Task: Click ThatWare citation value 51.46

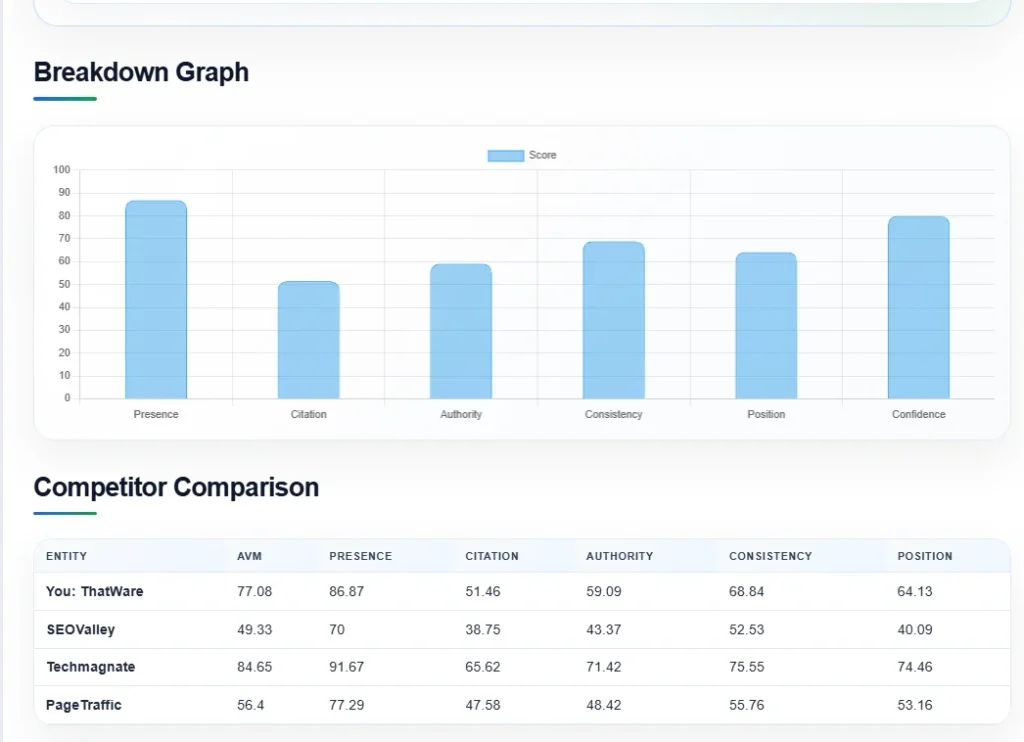Action: point(483,592)
